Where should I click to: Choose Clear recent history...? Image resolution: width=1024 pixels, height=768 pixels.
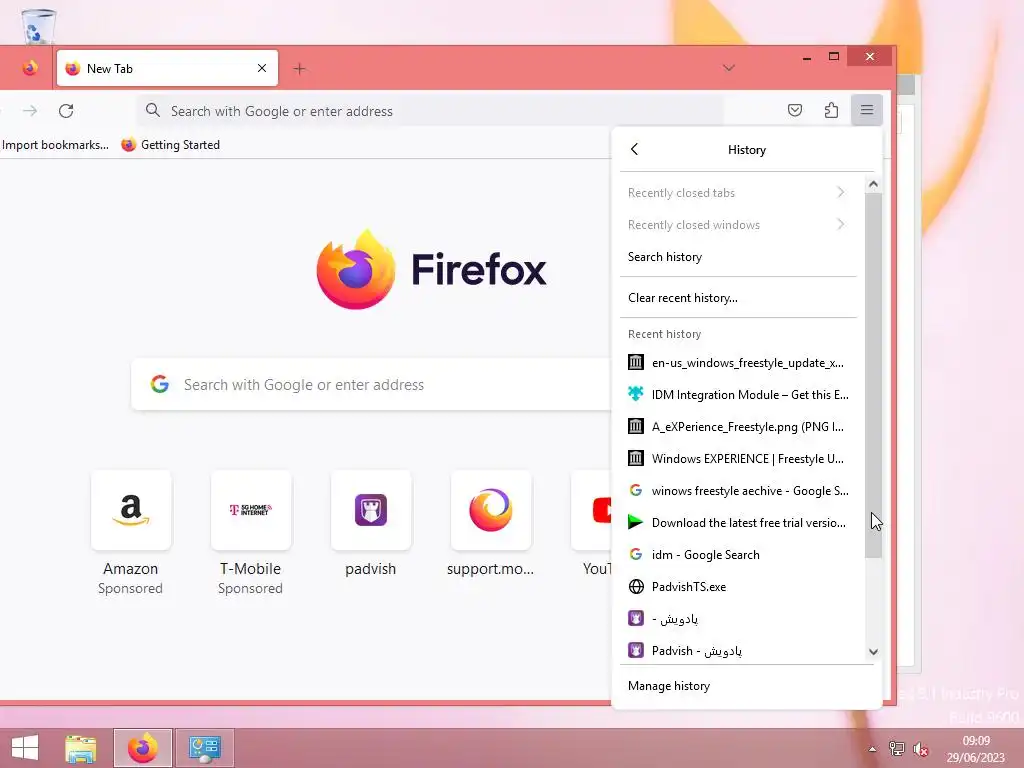[x=737, y=298]
